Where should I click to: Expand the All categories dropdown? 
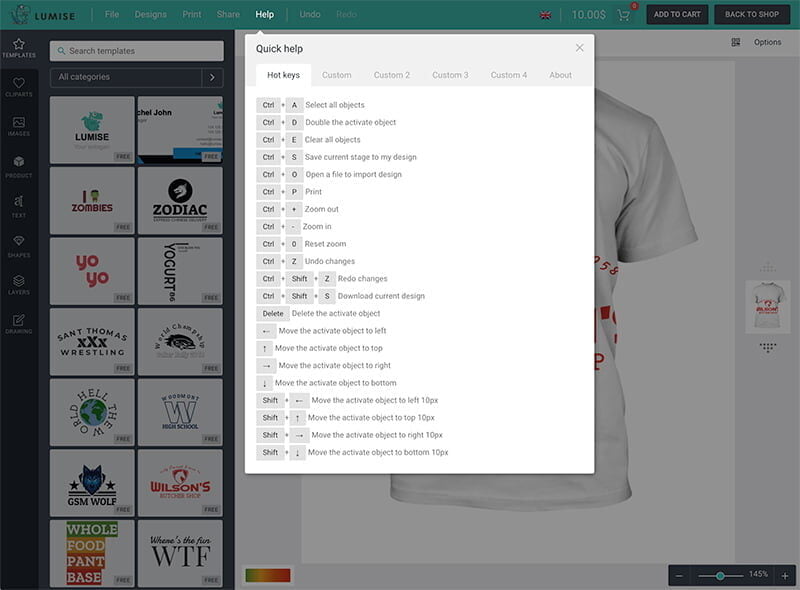pos(213,77)
